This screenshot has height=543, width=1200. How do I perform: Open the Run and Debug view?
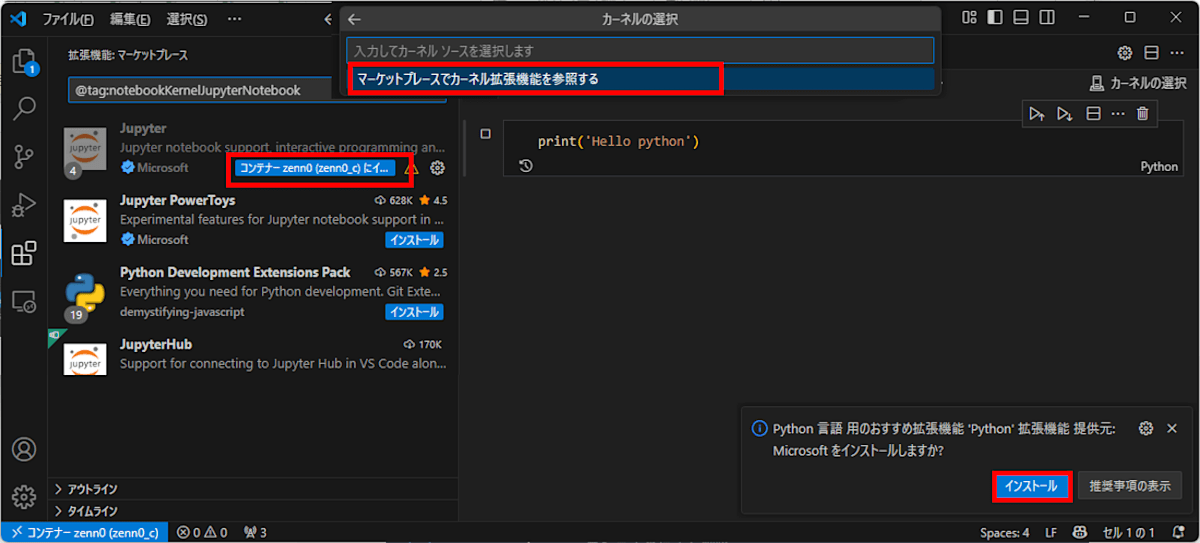pos(23,205)
